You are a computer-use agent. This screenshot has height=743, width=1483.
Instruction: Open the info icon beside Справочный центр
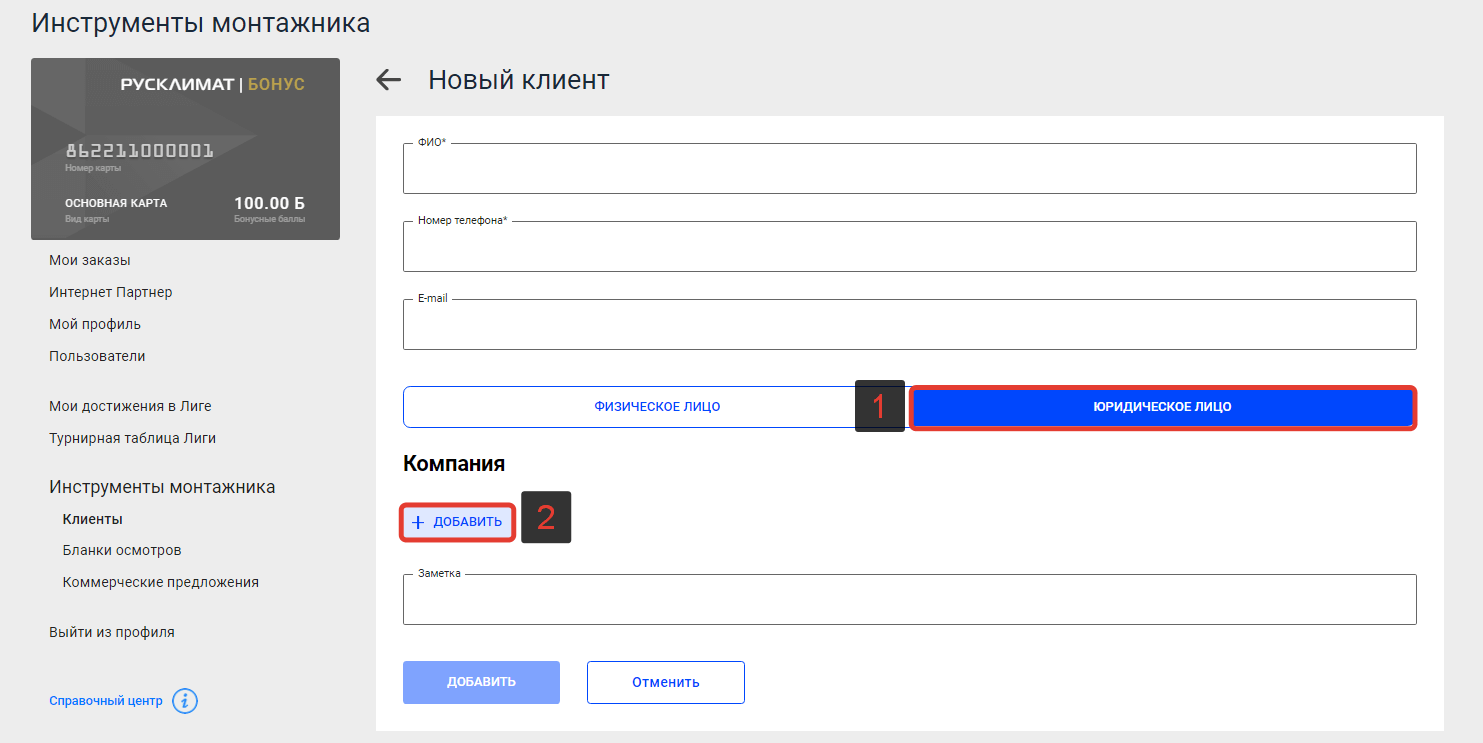point(185,701)
